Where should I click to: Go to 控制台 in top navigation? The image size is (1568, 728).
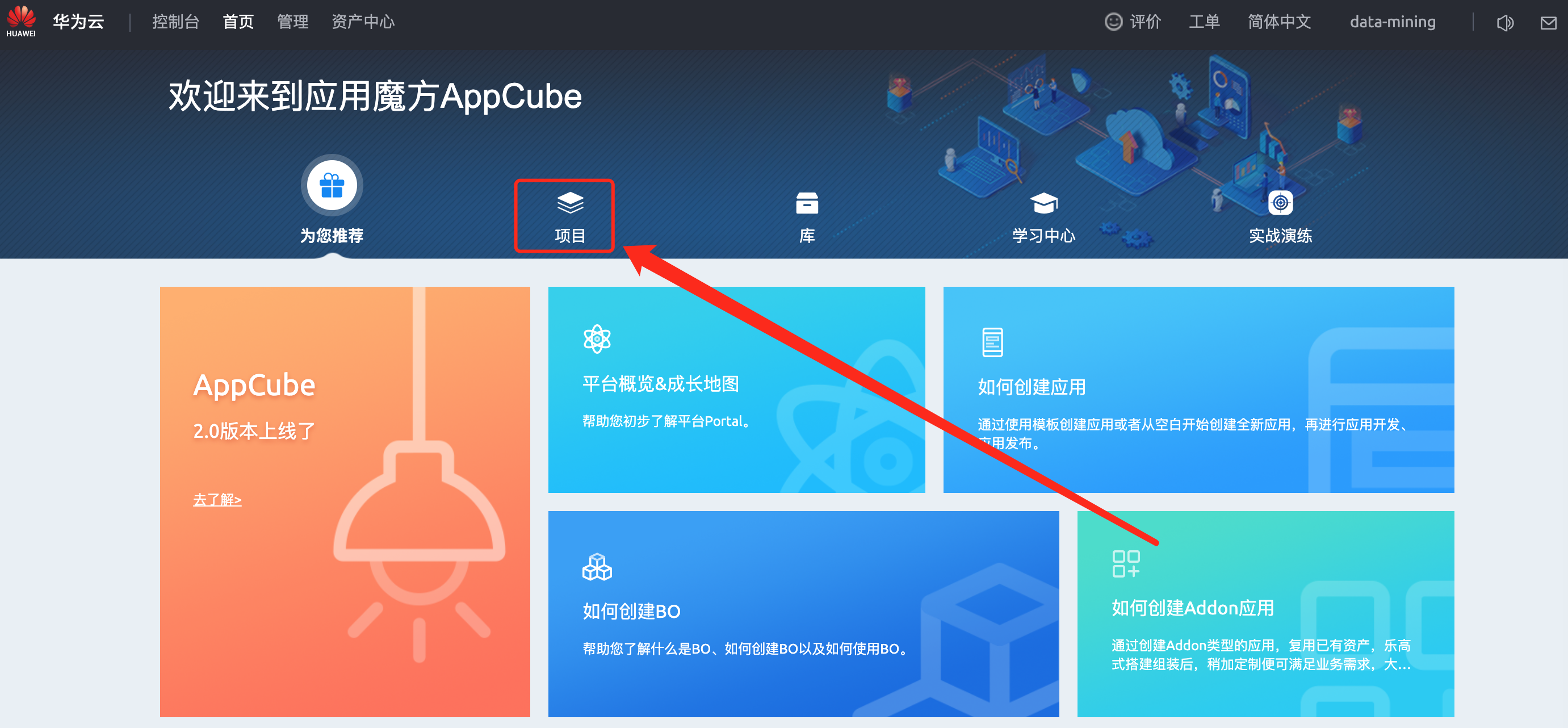pyautogui.click(x=175, y=22)
